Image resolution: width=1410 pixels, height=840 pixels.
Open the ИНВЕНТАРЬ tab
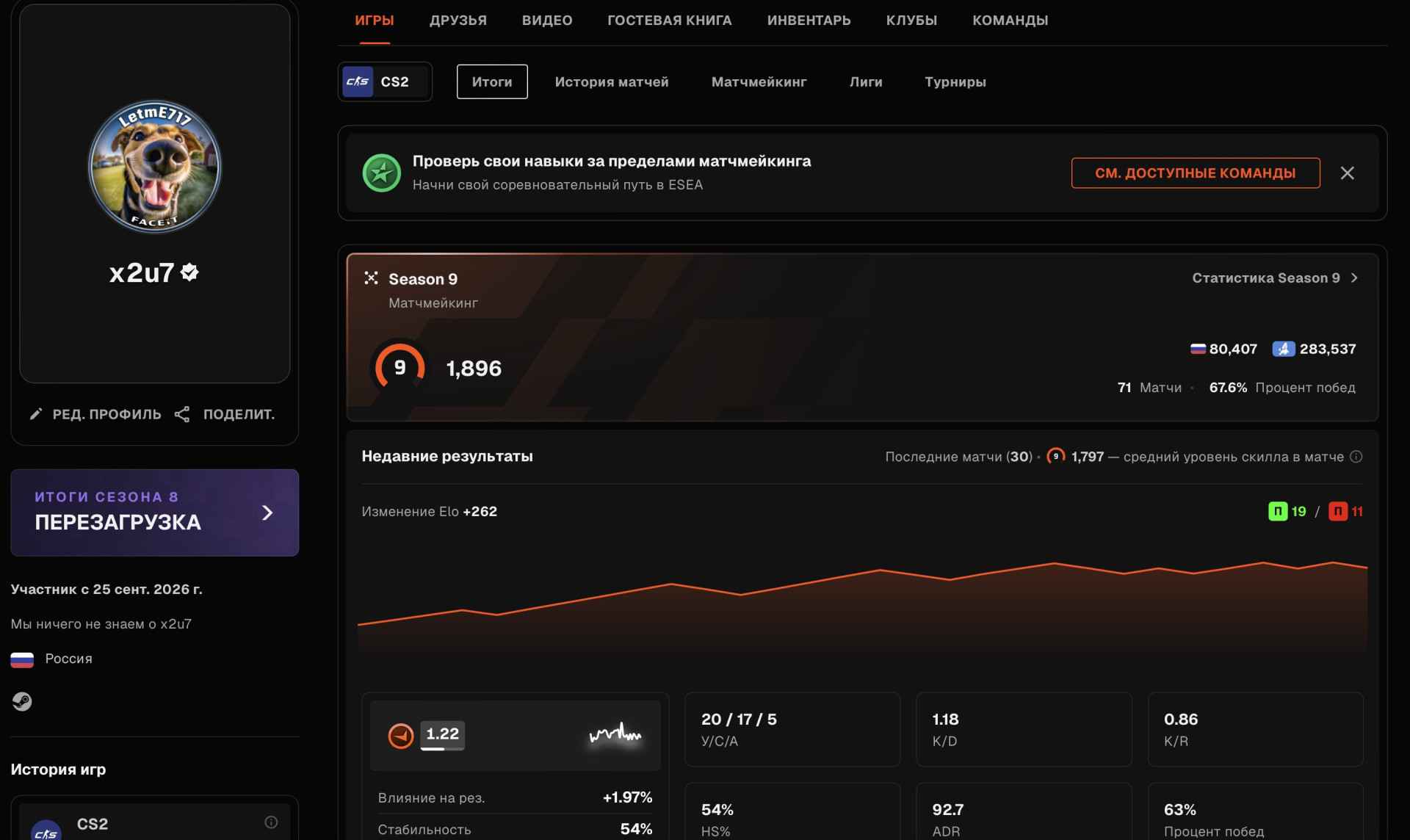809,21
